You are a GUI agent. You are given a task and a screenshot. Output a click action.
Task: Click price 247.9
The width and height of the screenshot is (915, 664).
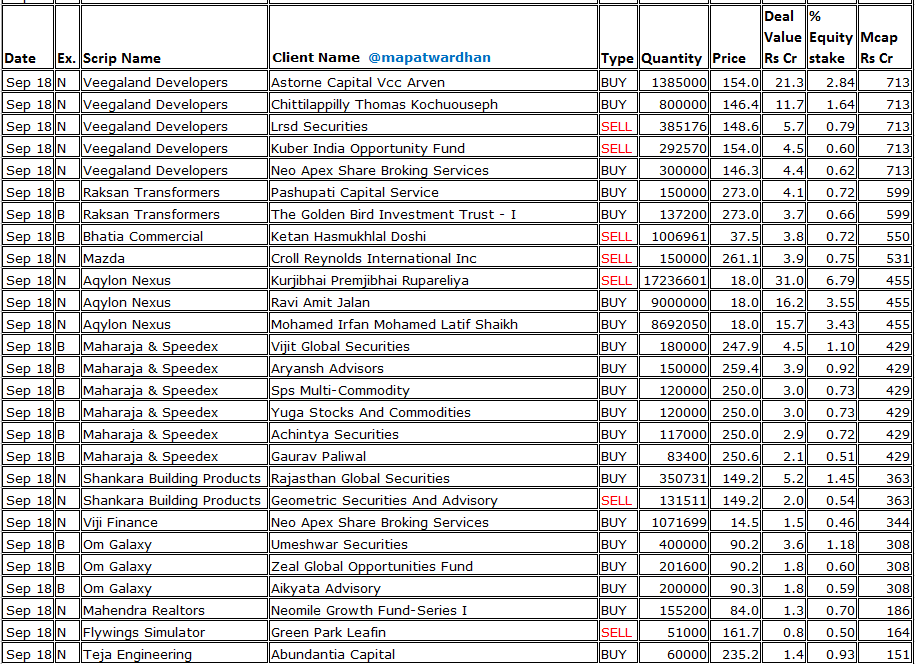pos(741,347)
